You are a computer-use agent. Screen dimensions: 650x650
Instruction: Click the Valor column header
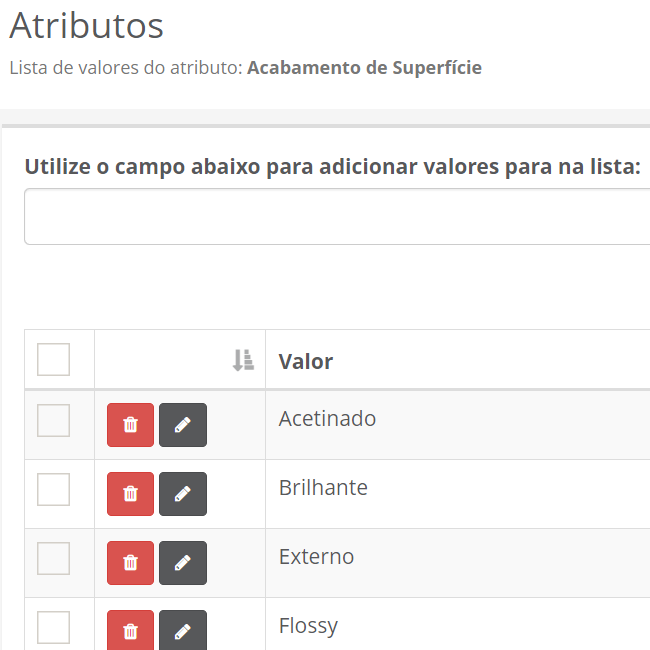pos(306,361)
